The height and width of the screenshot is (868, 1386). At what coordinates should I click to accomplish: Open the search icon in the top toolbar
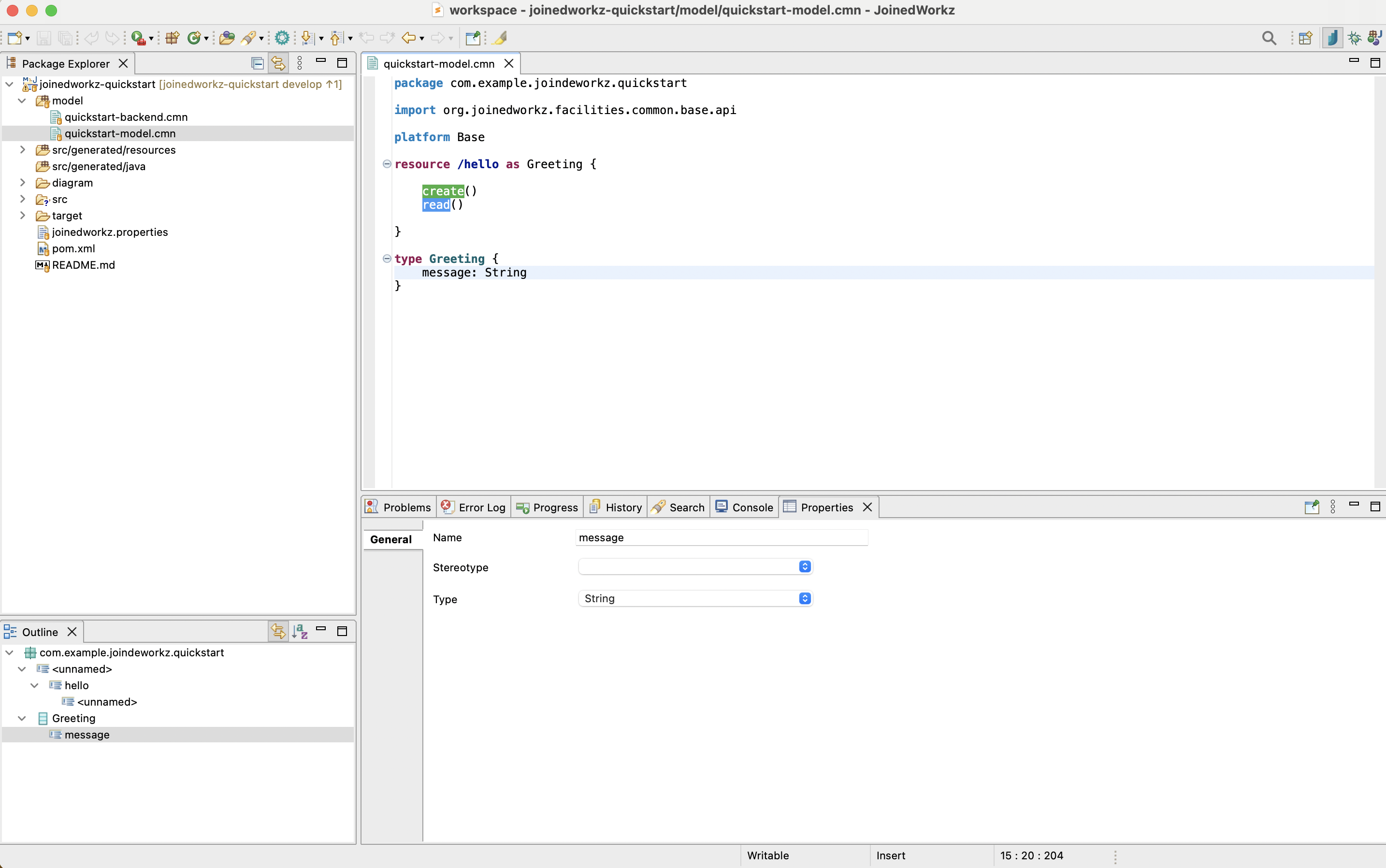(x=1269, y=37)
